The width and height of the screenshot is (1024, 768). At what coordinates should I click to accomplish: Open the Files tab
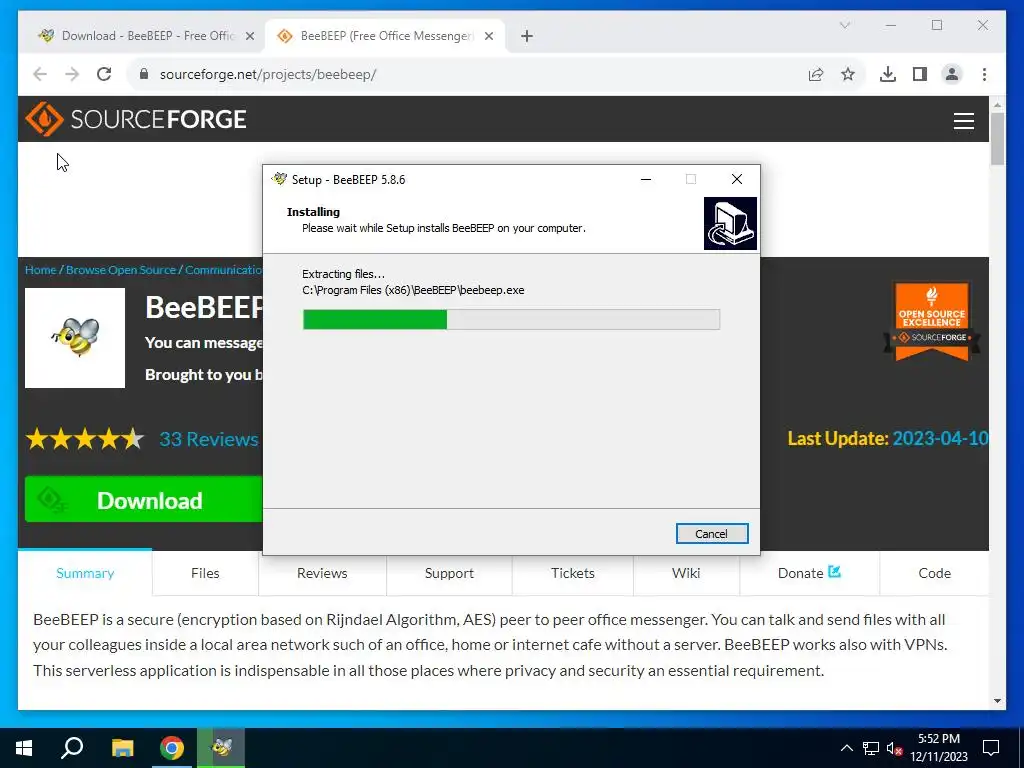click(x=205, y=573)
